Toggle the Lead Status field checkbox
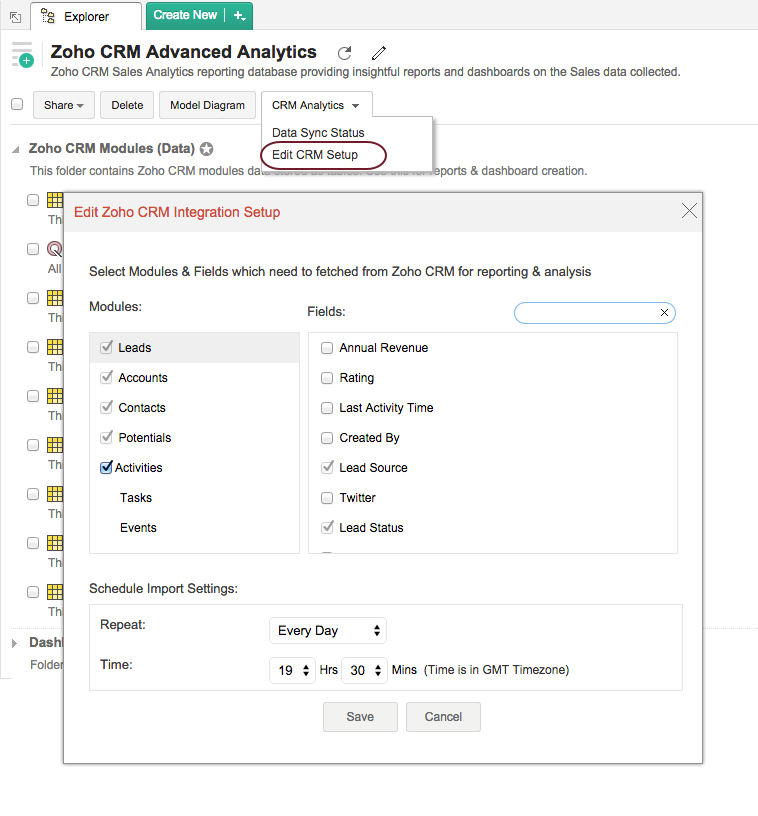Image resolution: width=758 pixels, height=816 pixels. pos(327,527)
